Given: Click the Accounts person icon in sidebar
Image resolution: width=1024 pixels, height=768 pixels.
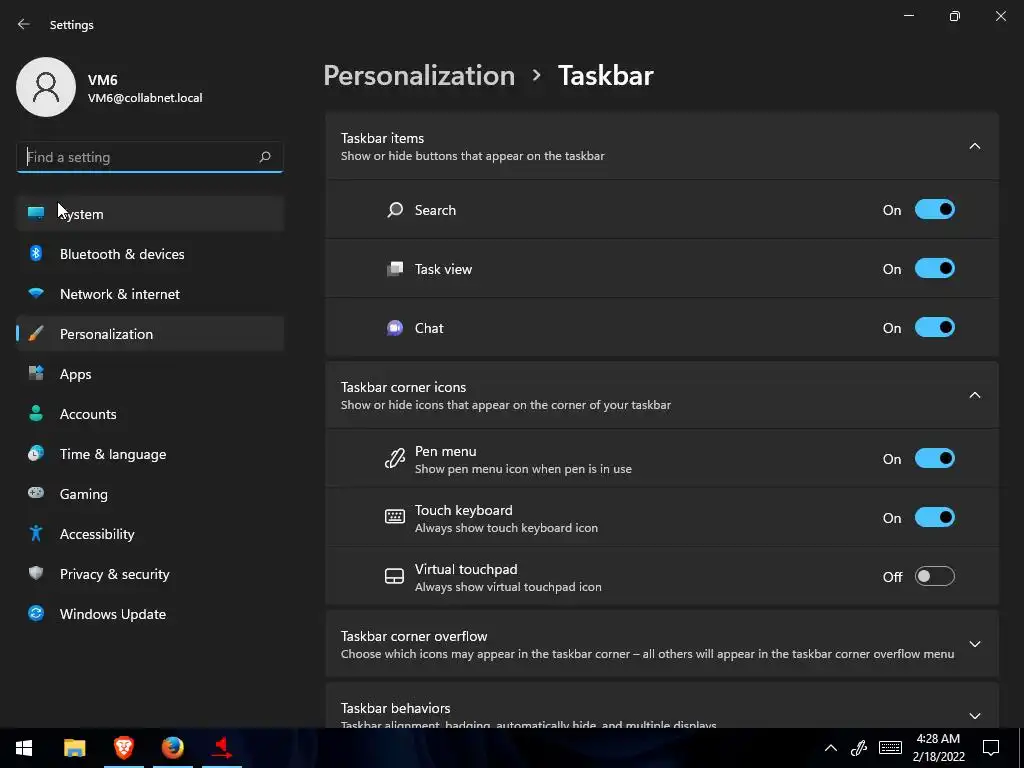Looking at the screenshot, I should click(36, 413).
